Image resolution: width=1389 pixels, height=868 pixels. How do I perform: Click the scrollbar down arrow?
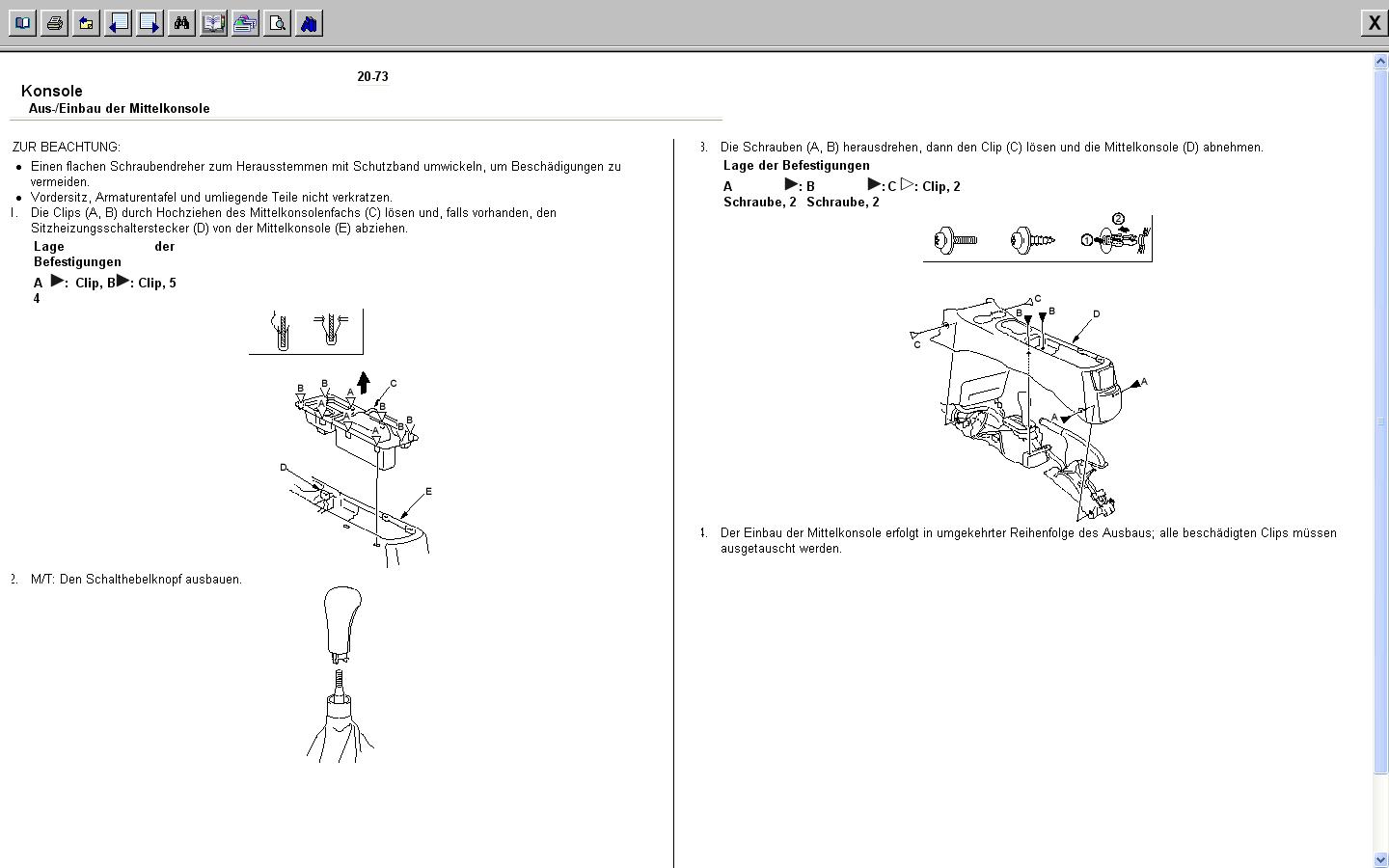tap(1380, 859)
